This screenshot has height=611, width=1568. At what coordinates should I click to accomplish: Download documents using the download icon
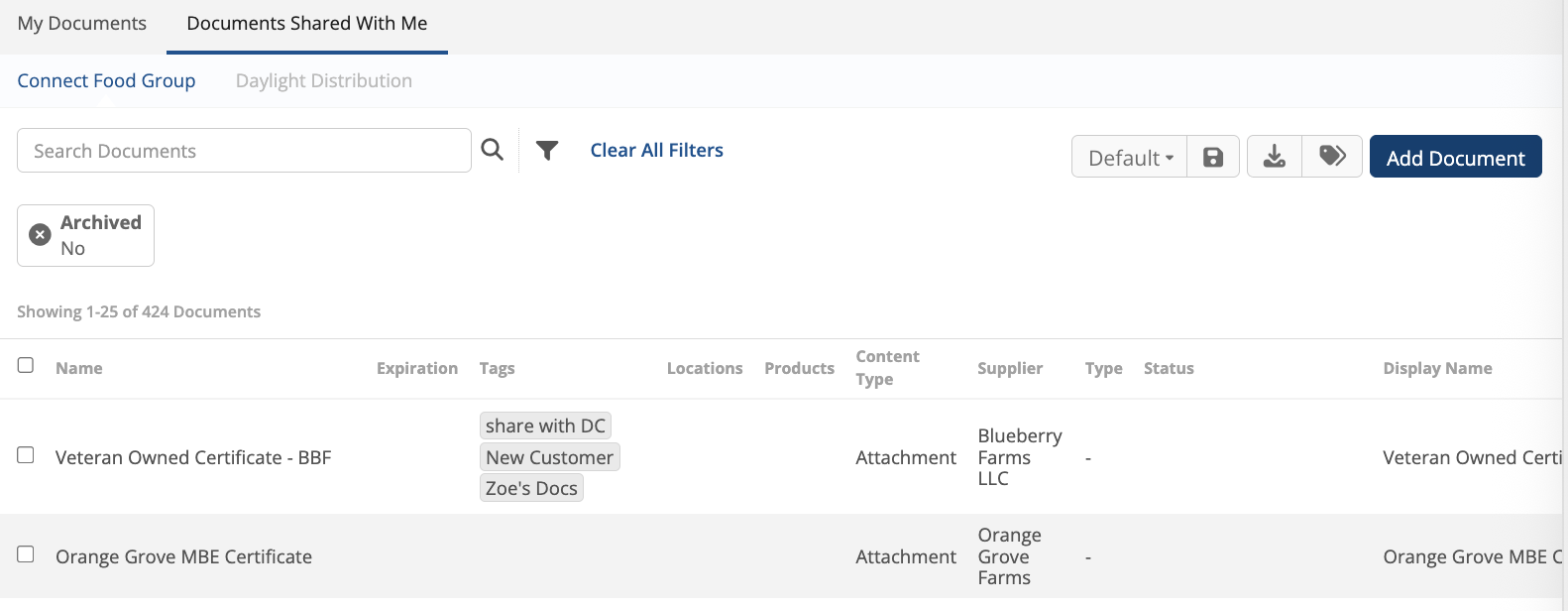point(1275,156)
